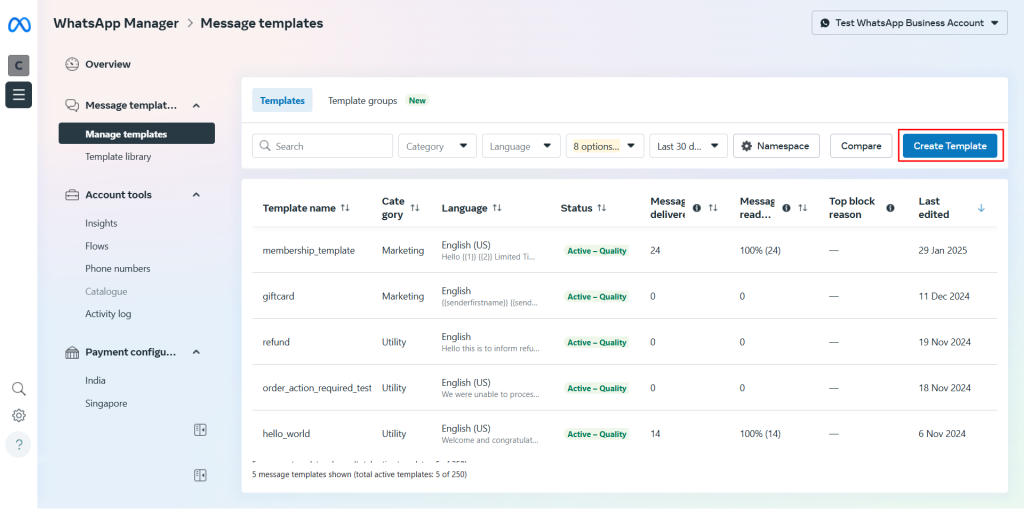Viewport: 1024px width, 509px height.
Task: Click the Meta logo icon
Action: pyautogui.click(x=19, y=24)
